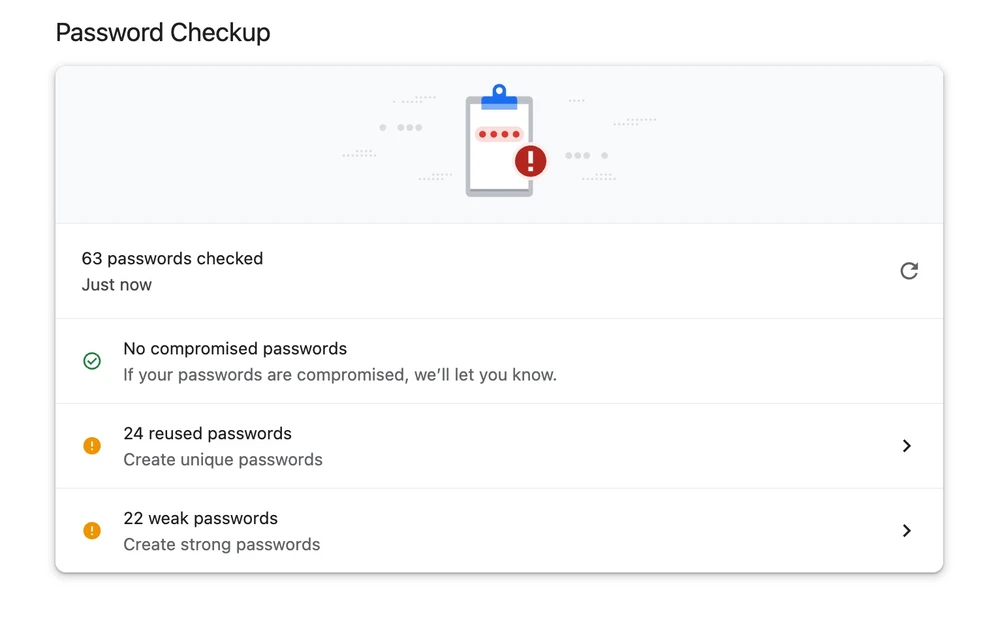Click the "Just now" timestamp
The height and width of the screenshot is (624, 1000).
pos(117,285)
